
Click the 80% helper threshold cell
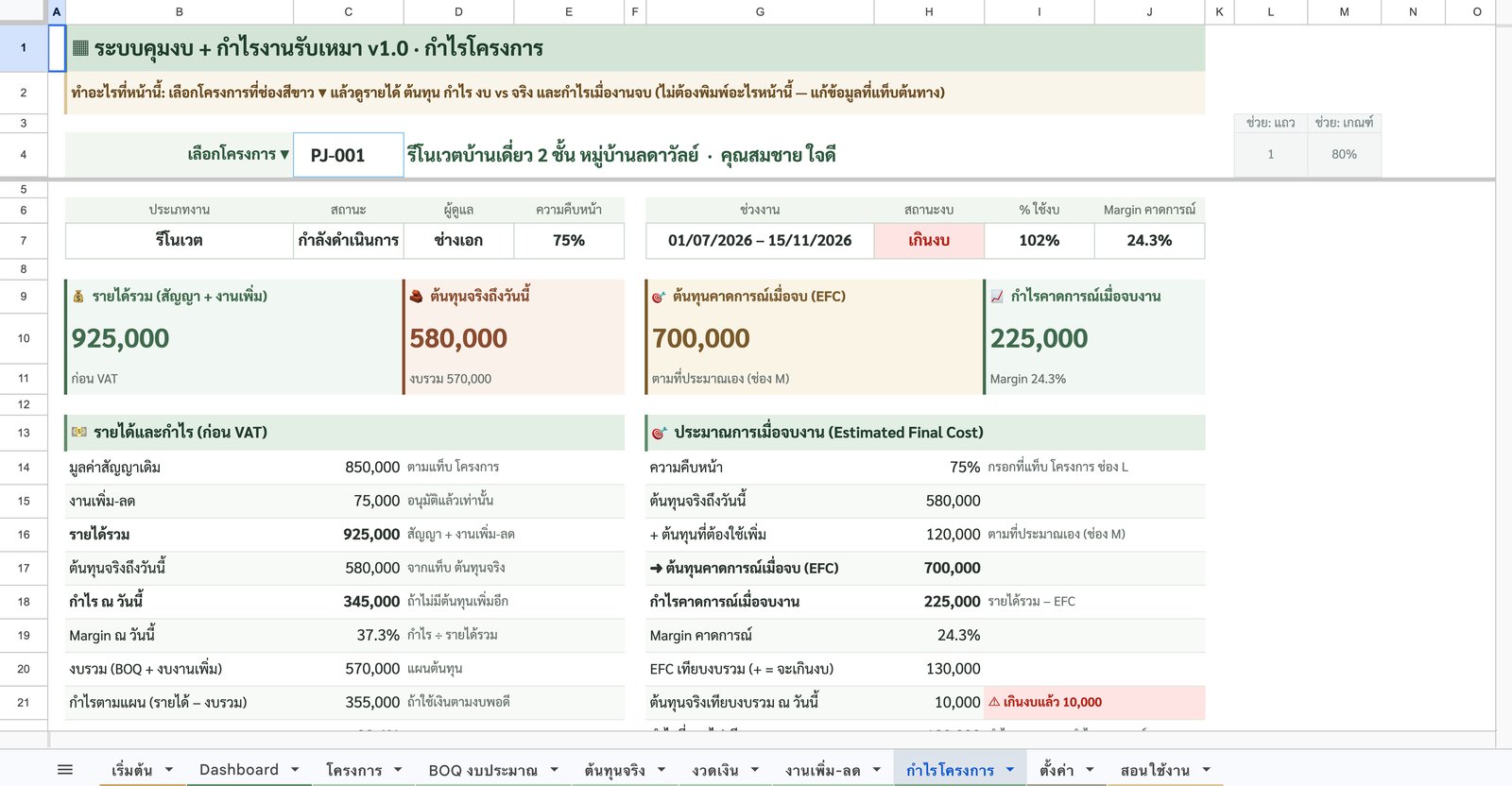click(1344, 154)
